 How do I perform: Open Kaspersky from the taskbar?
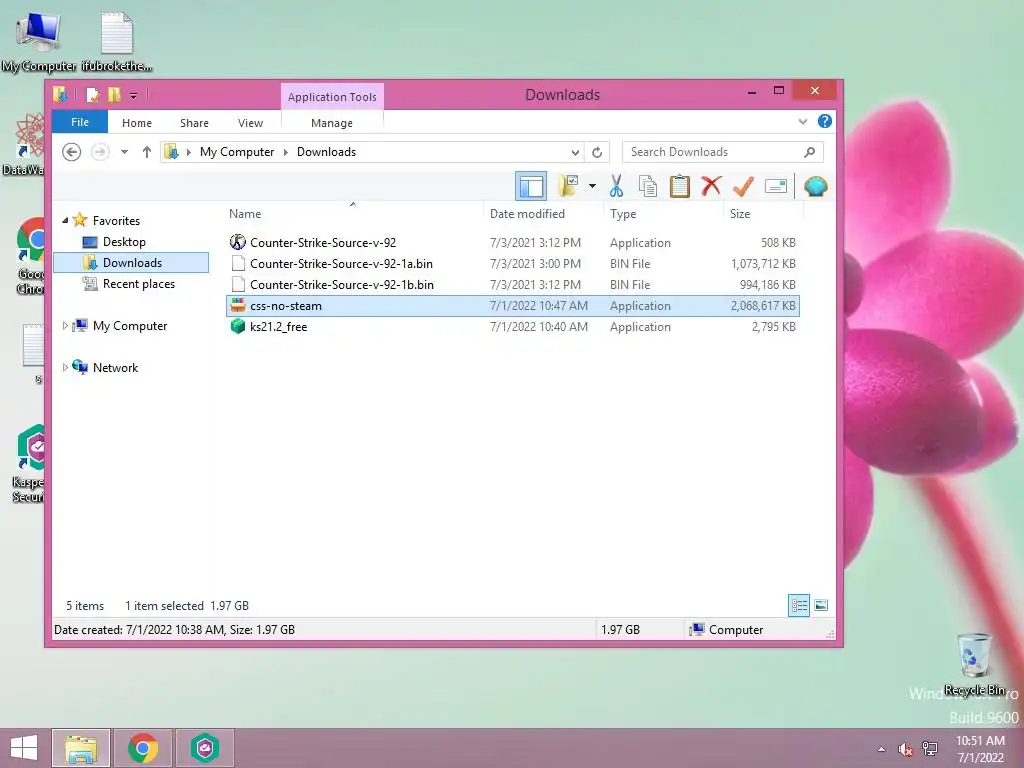[x=204, y=748]
